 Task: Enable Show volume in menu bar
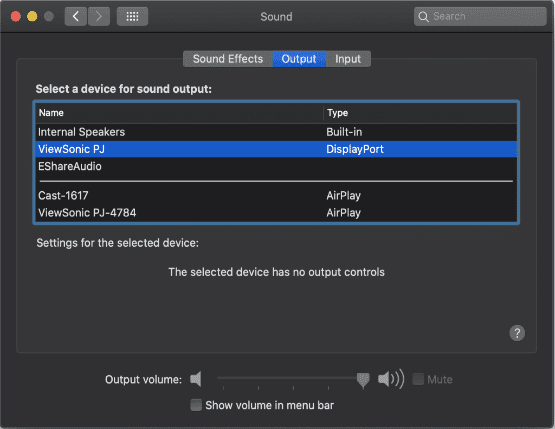pyautogui.click(x=196, y=405)
